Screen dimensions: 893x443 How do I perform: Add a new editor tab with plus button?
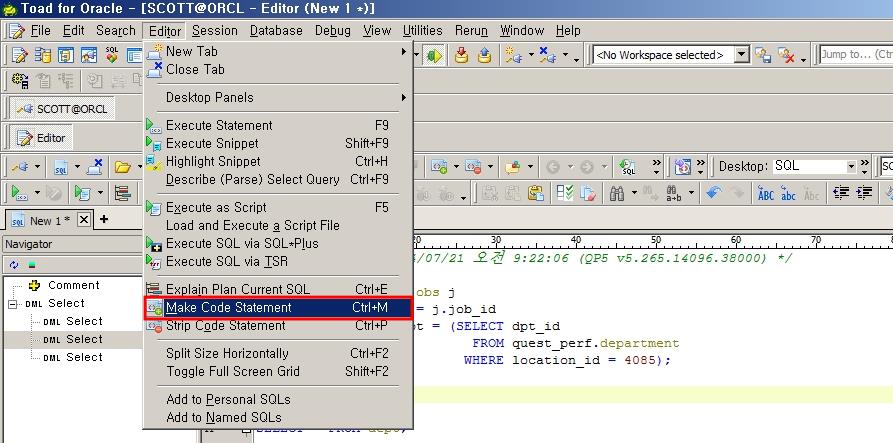[103, 220]
